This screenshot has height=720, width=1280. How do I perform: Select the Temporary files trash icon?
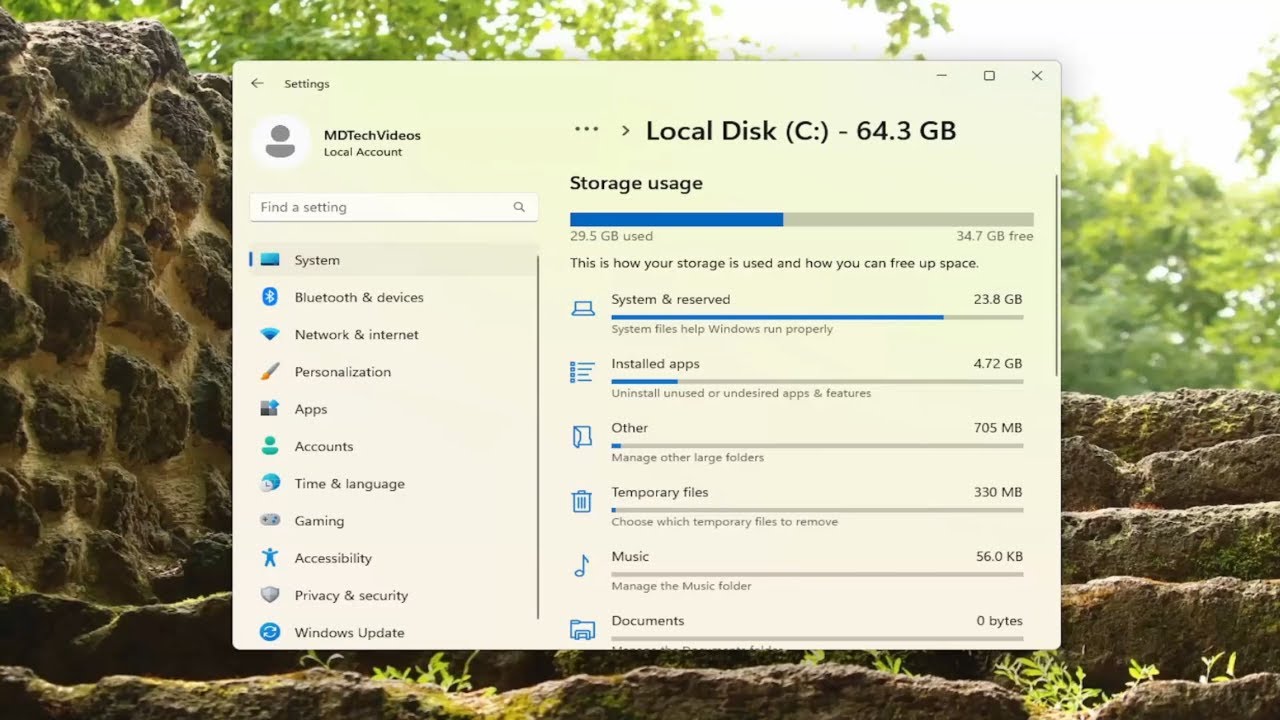pyautogui.click(x=582, y=501)
